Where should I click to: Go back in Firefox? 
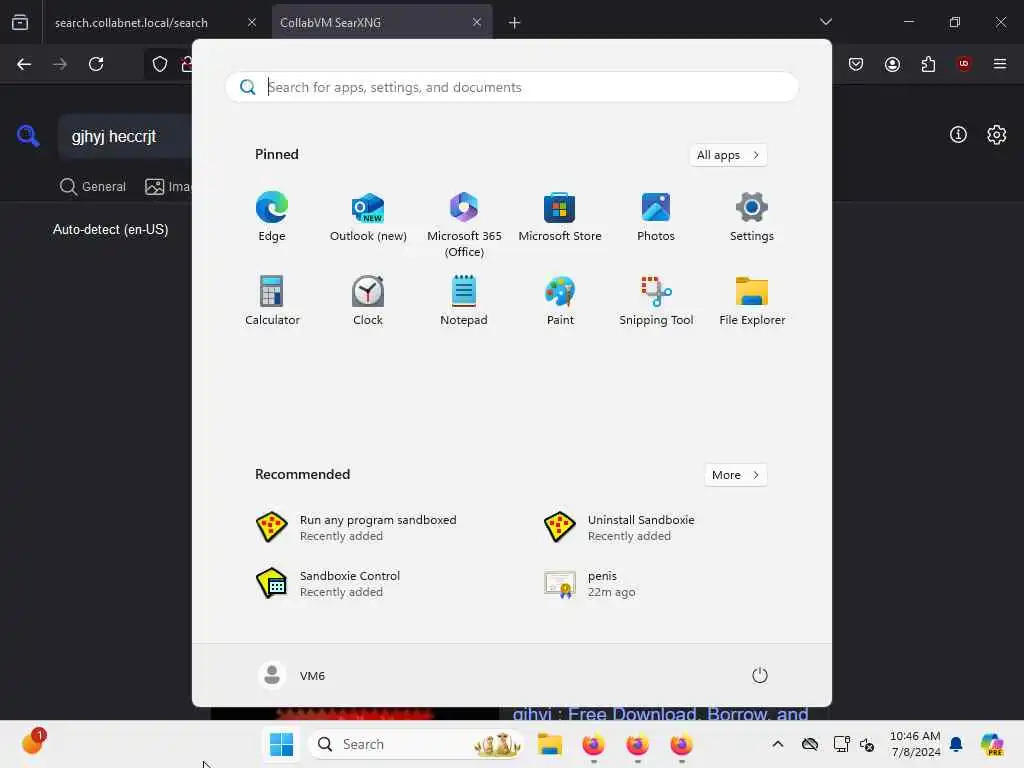[24, 64]
